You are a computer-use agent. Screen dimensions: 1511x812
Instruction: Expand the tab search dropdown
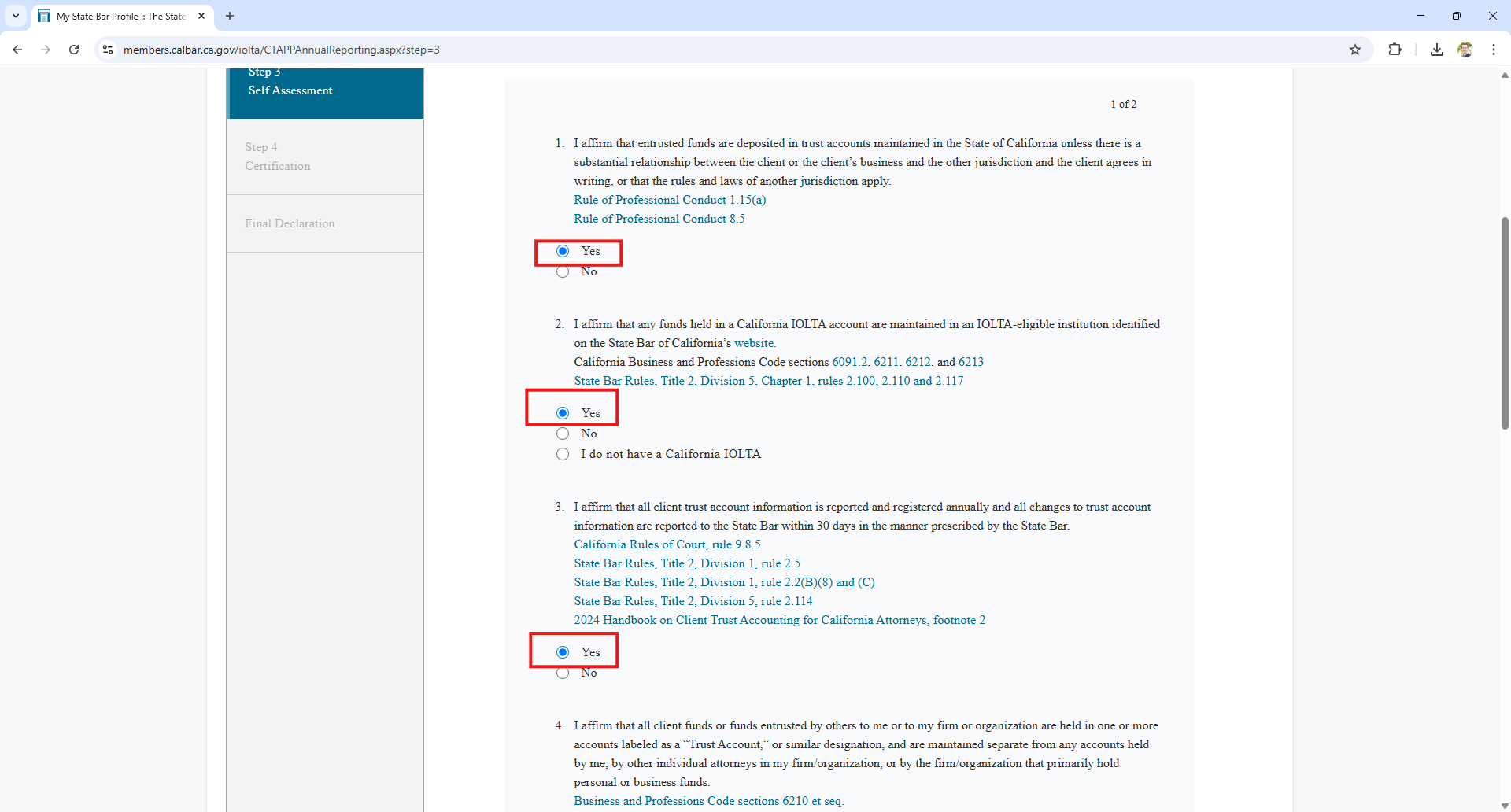tap(16, 16)
